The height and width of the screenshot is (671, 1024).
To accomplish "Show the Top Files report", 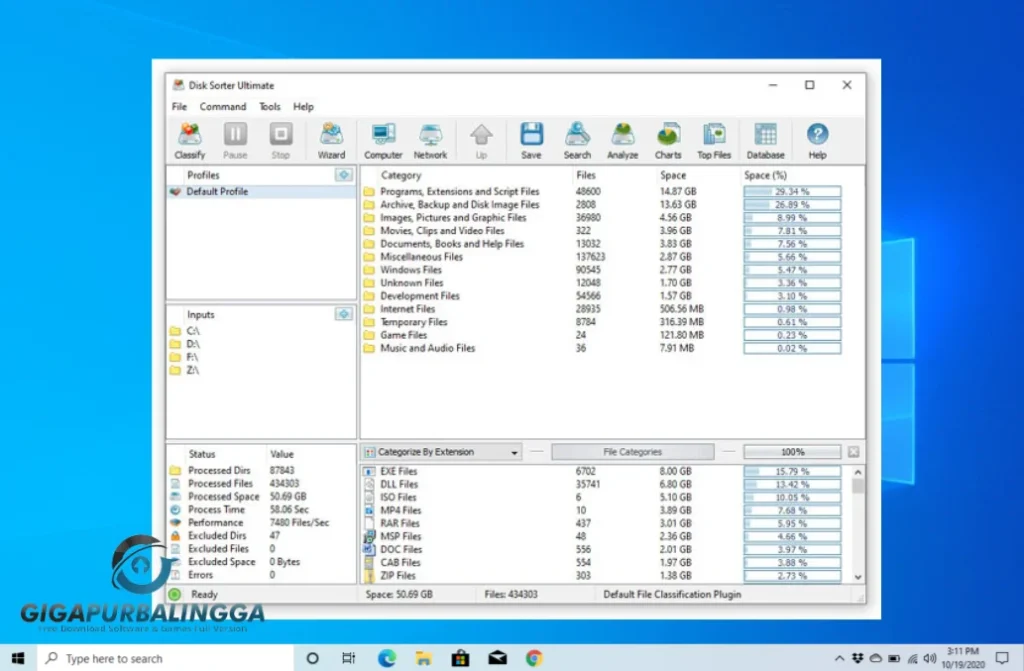I will pyautogui.click(x=713, y=140).
